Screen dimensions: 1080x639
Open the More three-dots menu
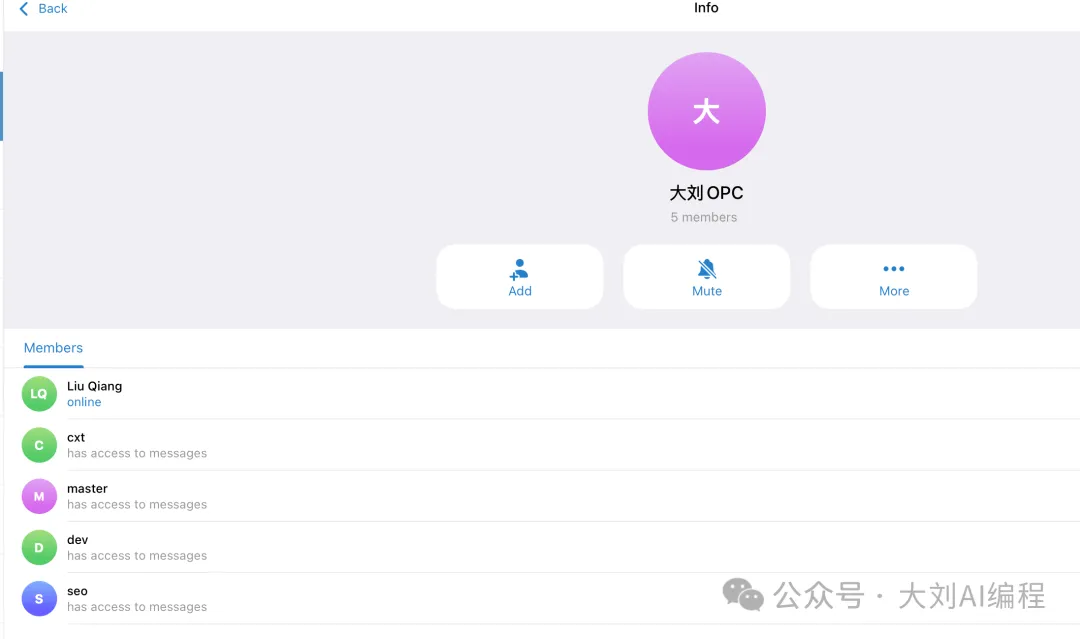pyautogui.click(x=893, y=269)
